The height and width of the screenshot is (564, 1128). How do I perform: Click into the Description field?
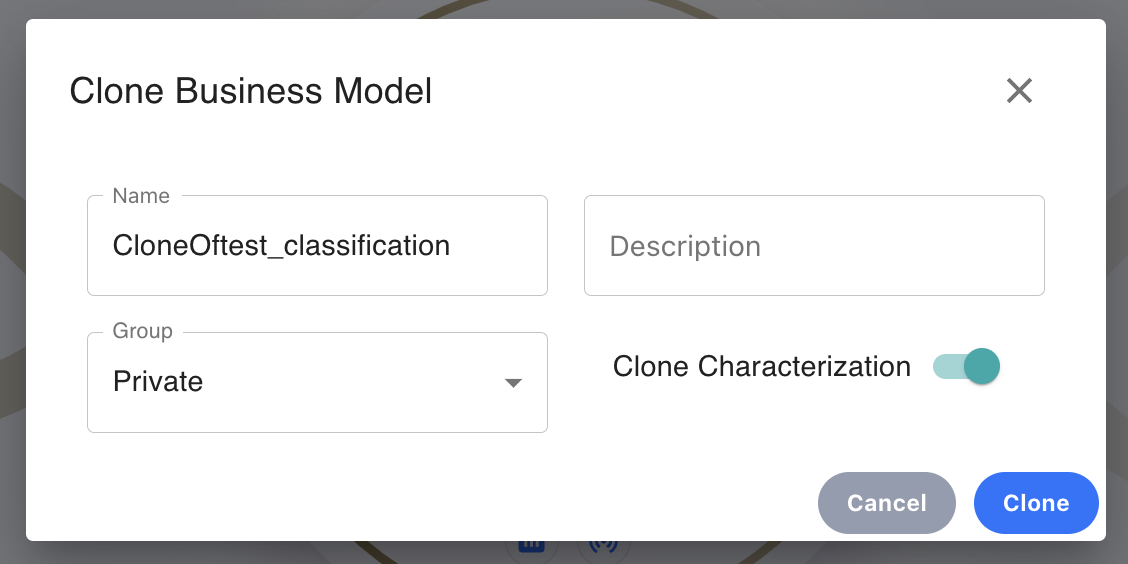(x=814, y=245)
